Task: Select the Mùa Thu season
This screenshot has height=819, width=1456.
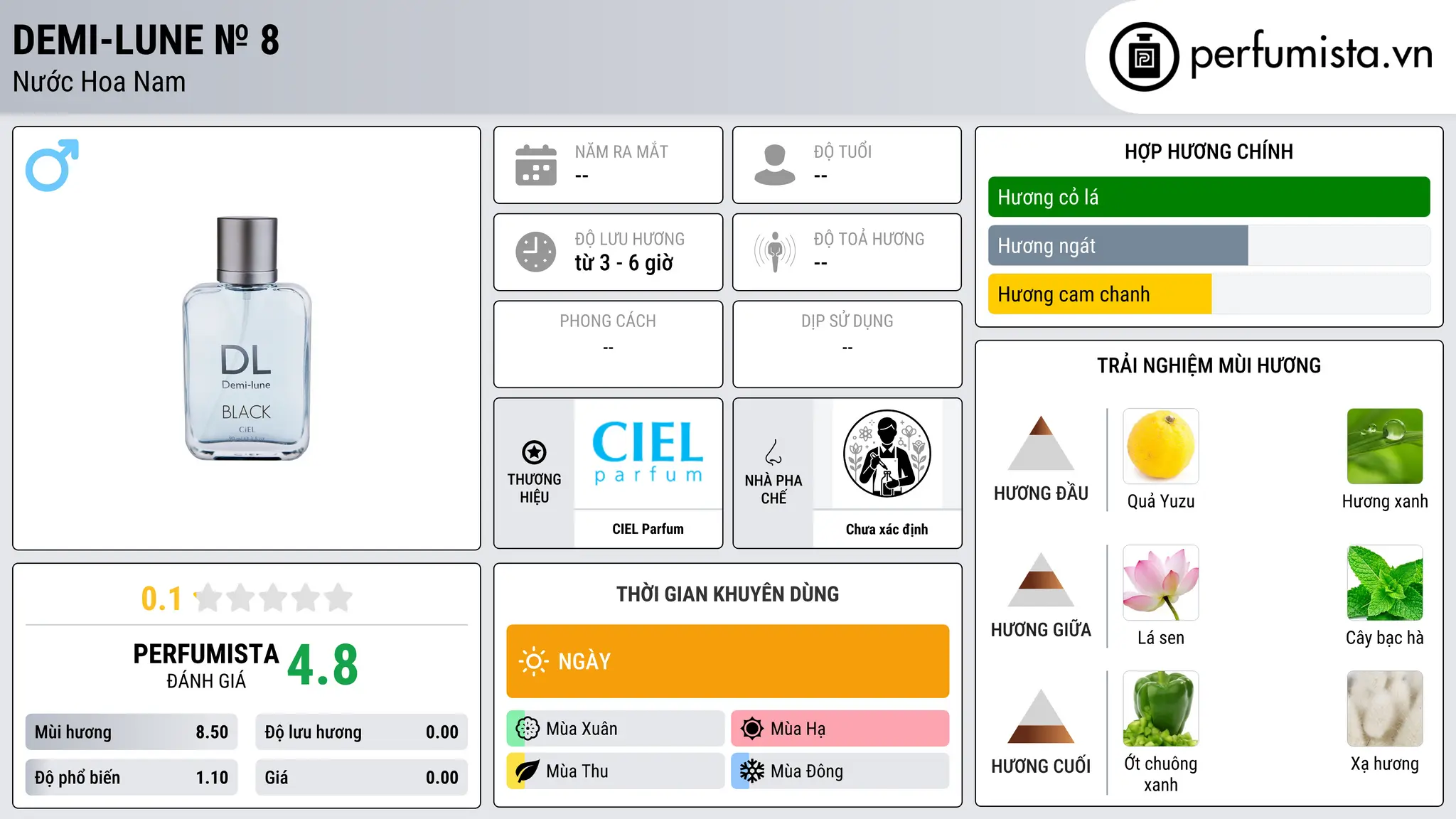Action: (x=616, y=771)
